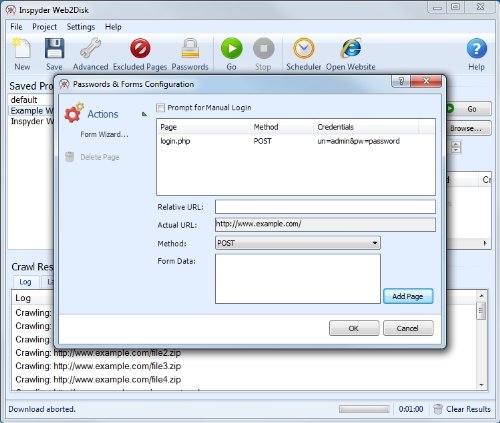The height and width of the screenshot is (423, 500).
Task: Enable Prompt for Manual Login checkbox
Action: pos(160,108)
